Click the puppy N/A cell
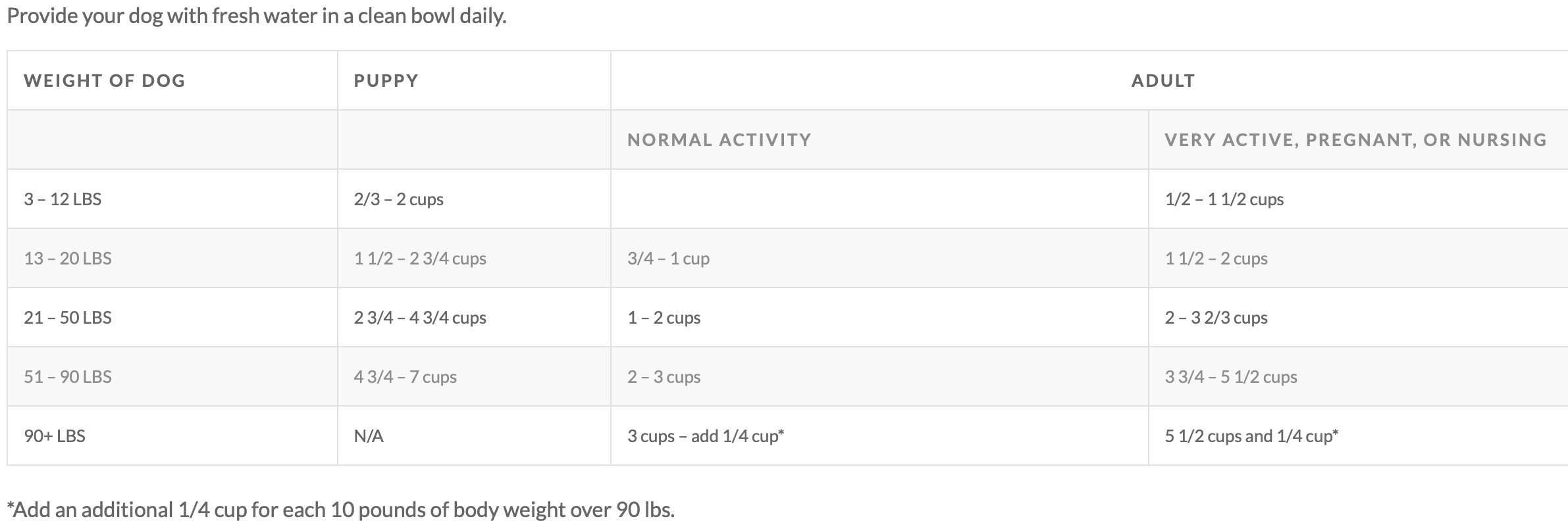The image size is (1568, 525). coord(369,436)
